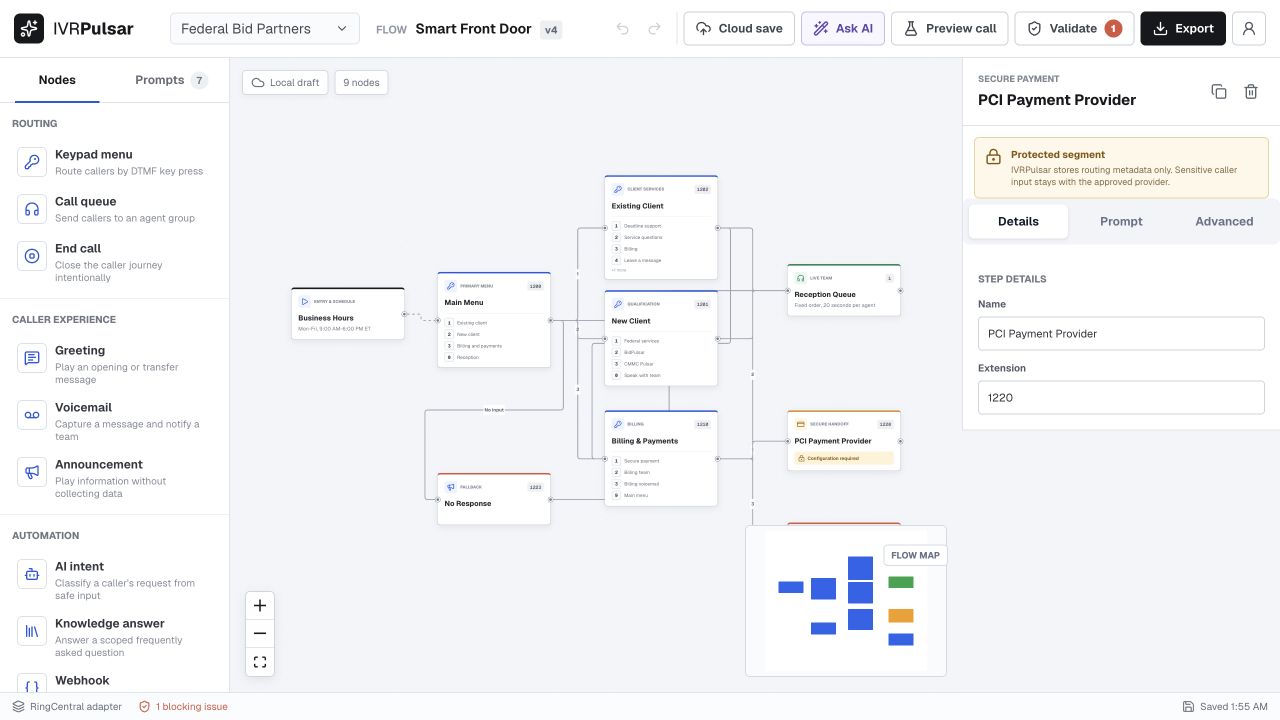Select the Call queue headset icon
The image size is (1280, 720).
32,209
